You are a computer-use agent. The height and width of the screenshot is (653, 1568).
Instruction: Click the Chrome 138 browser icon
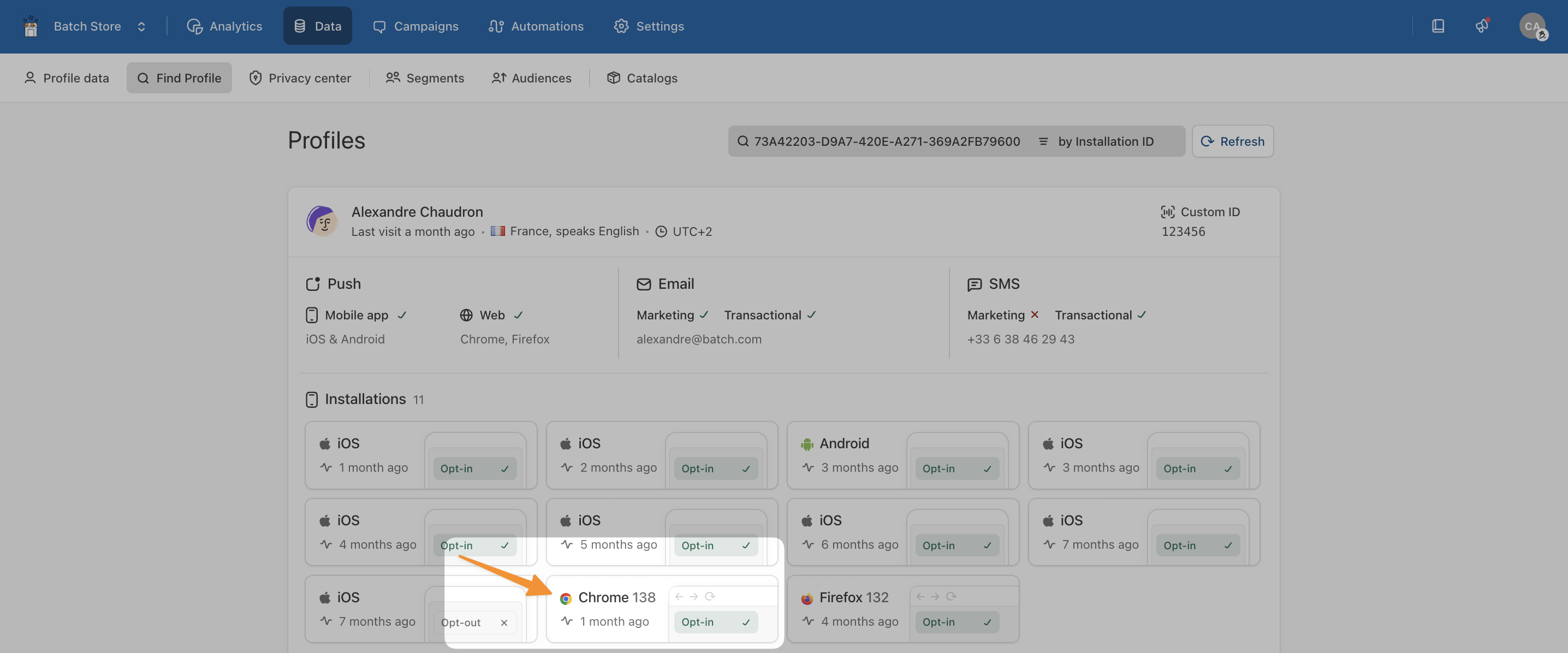(x=566, y=598)
